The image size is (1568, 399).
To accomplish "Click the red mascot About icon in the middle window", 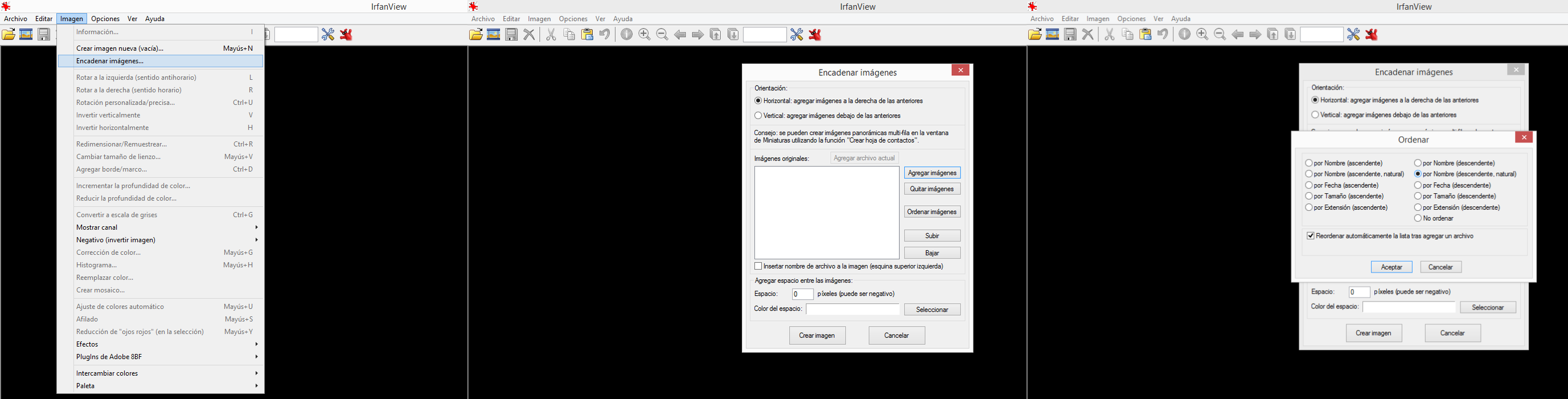I will 815,35.
